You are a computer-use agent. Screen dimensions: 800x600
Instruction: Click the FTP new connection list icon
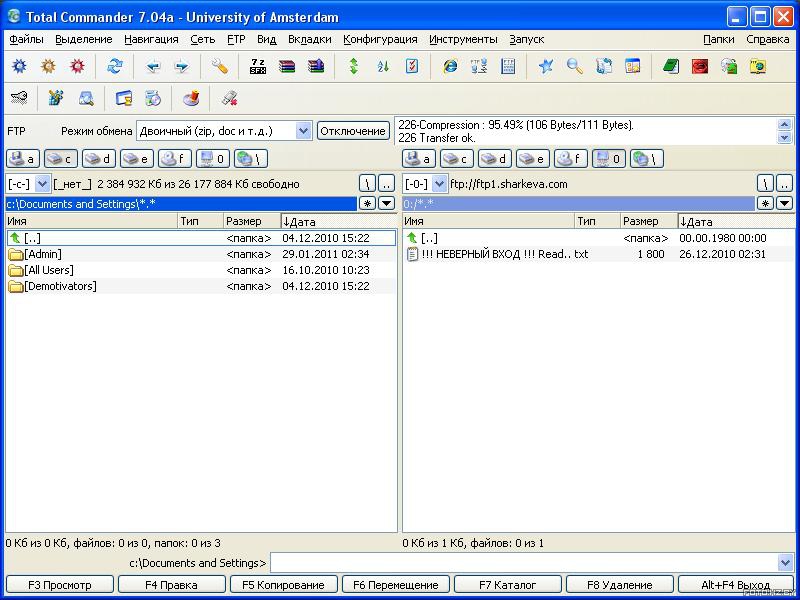coord(508,66)
